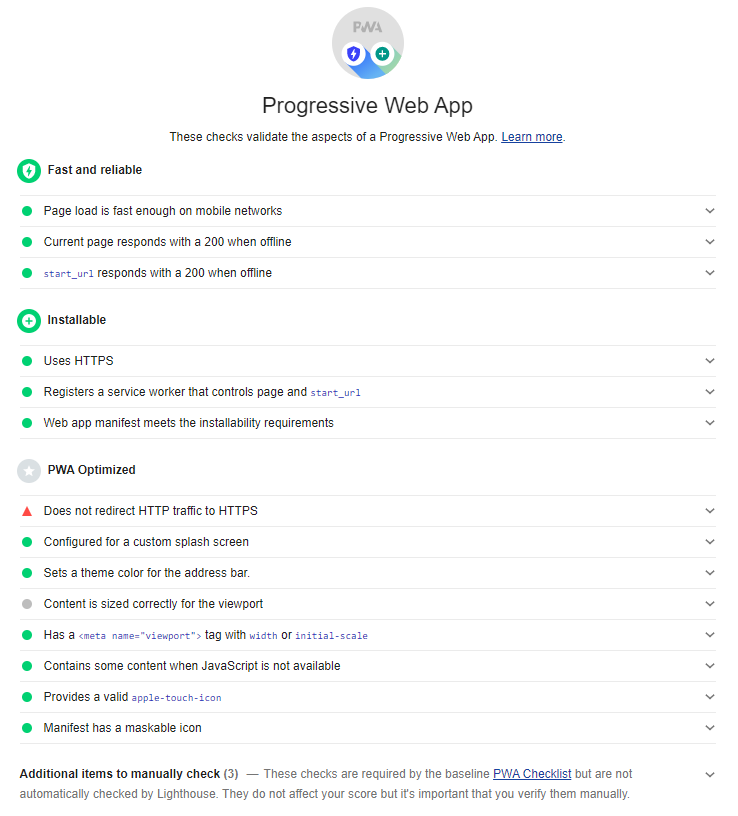
Task: Click the gray dot beside viewport content audit
Action: tap(27, 604)
